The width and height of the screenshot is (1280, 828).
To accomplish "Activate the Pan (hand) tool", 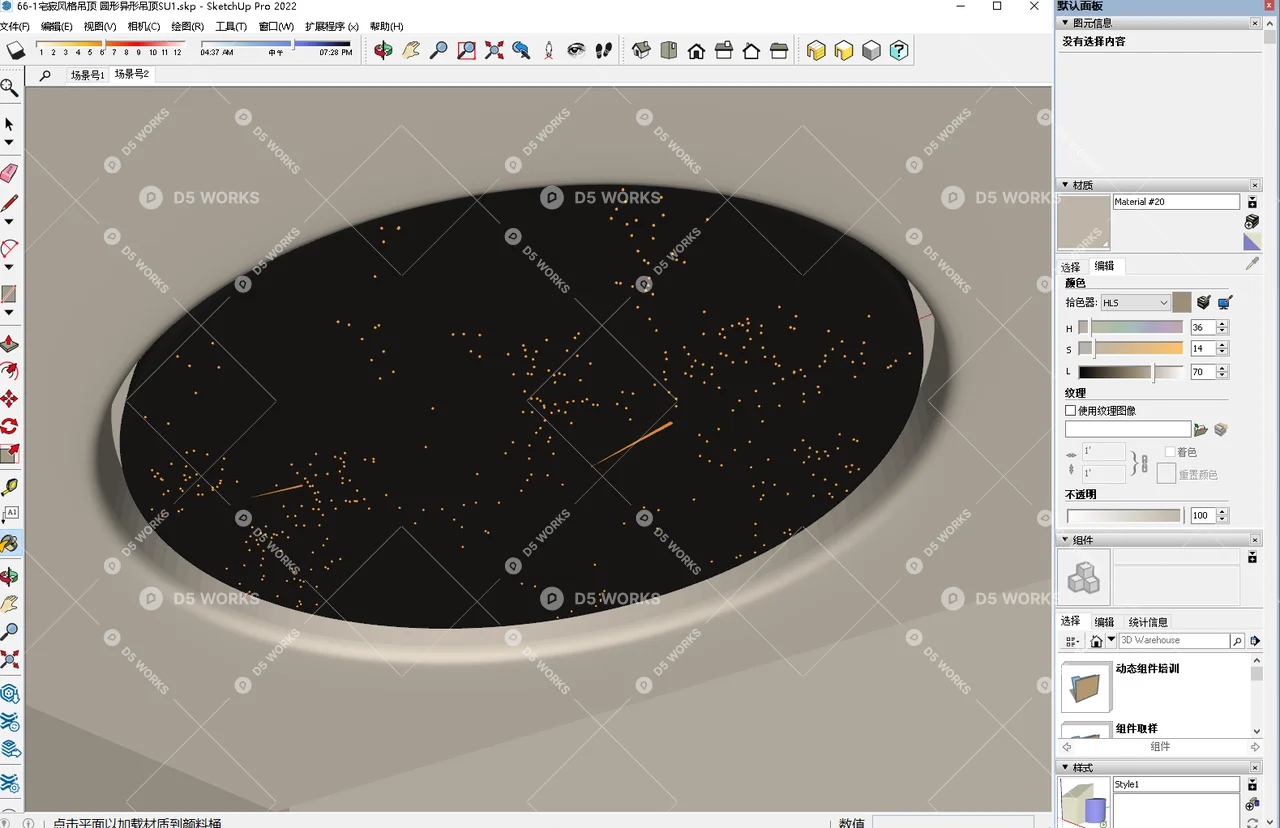I will pos(411,50).
